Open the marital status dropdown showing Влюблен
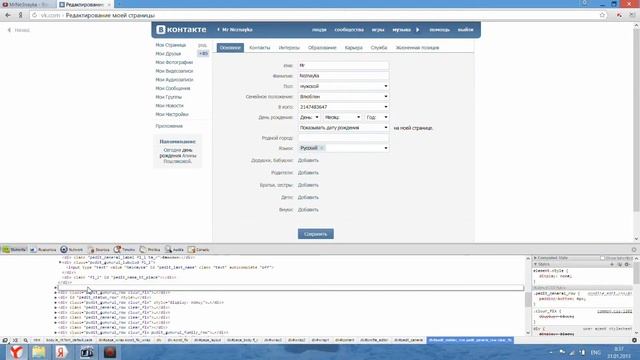The image size is (640, 360). tap(343, 96)
